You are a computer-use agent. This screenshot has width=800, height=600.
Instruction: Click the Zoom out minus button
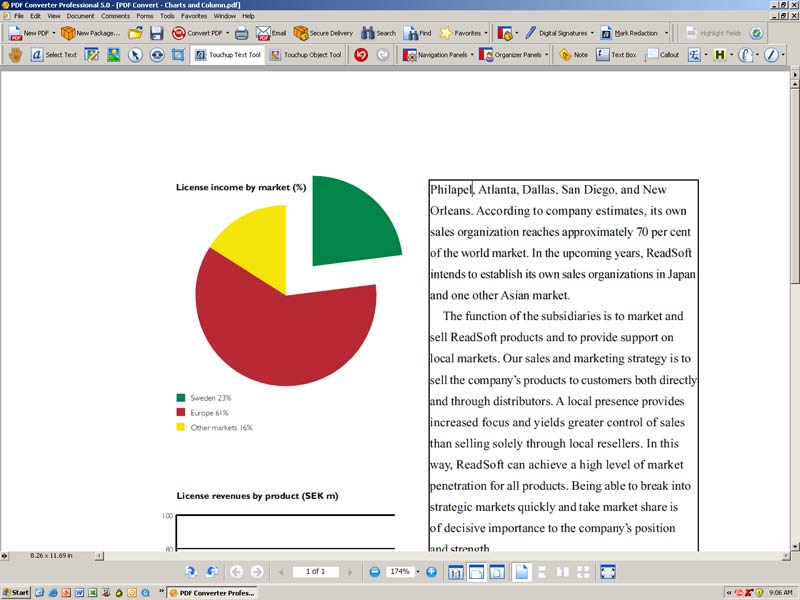click(375, 571)
